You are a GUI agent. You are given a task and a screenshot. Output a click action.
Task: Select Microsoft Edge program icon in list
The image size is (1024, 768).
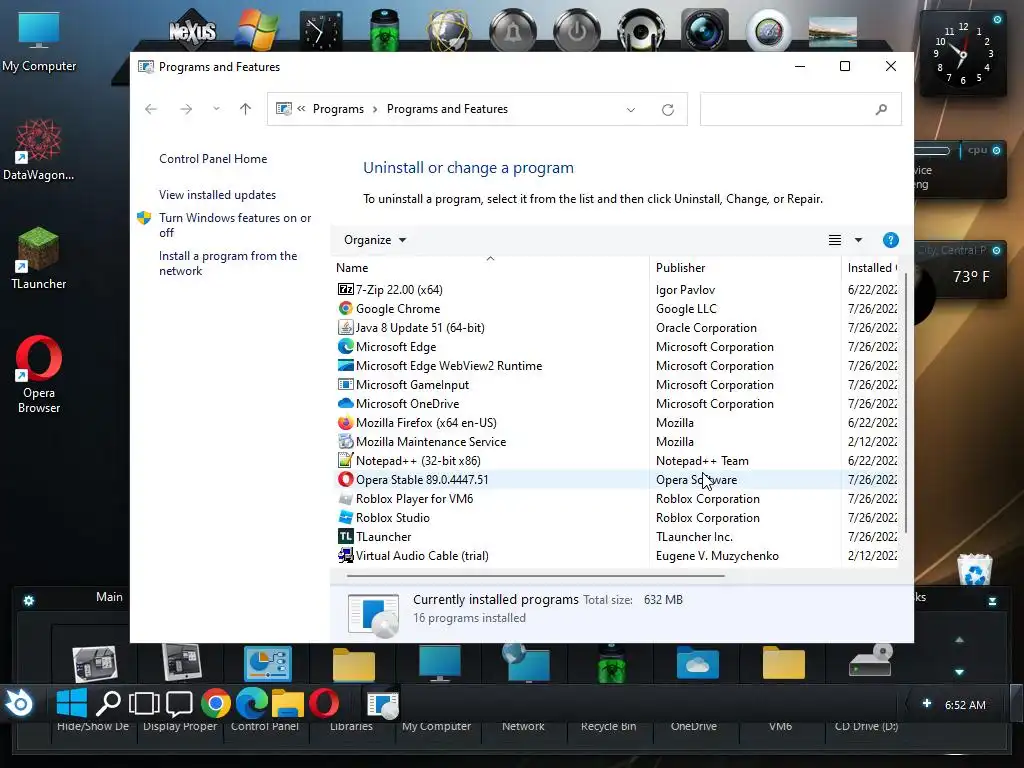[x=345, y=346]
